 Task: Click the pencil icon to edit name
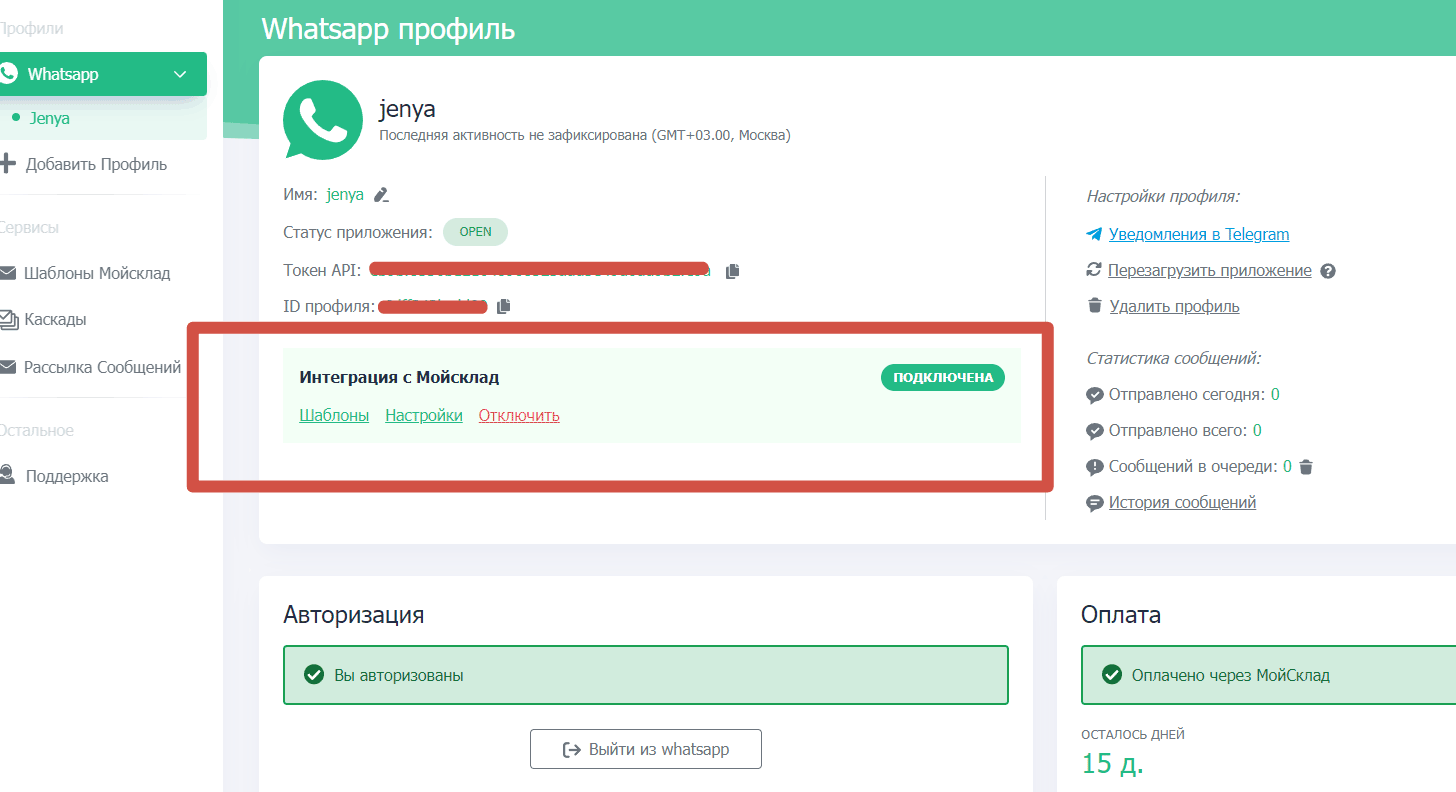tap(381, 195)
